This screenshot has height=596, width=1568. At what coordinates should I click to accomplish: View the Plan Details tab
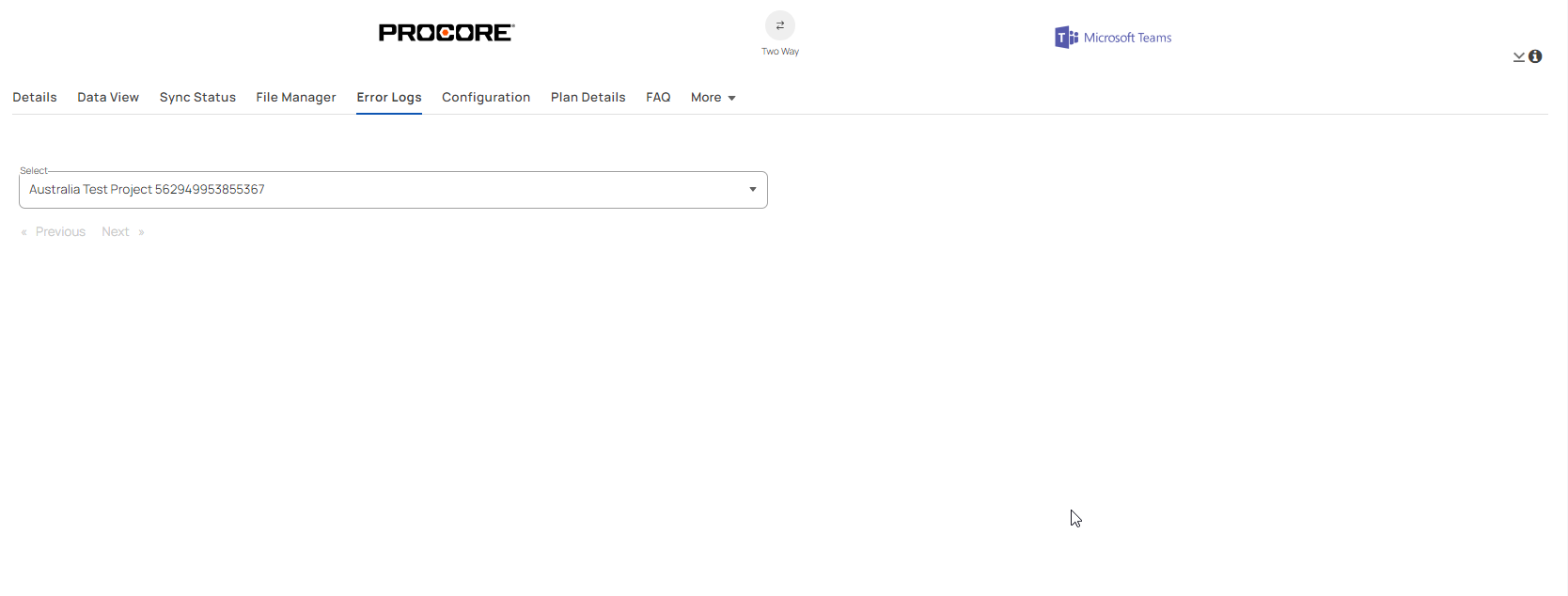(x=588, y=98)
